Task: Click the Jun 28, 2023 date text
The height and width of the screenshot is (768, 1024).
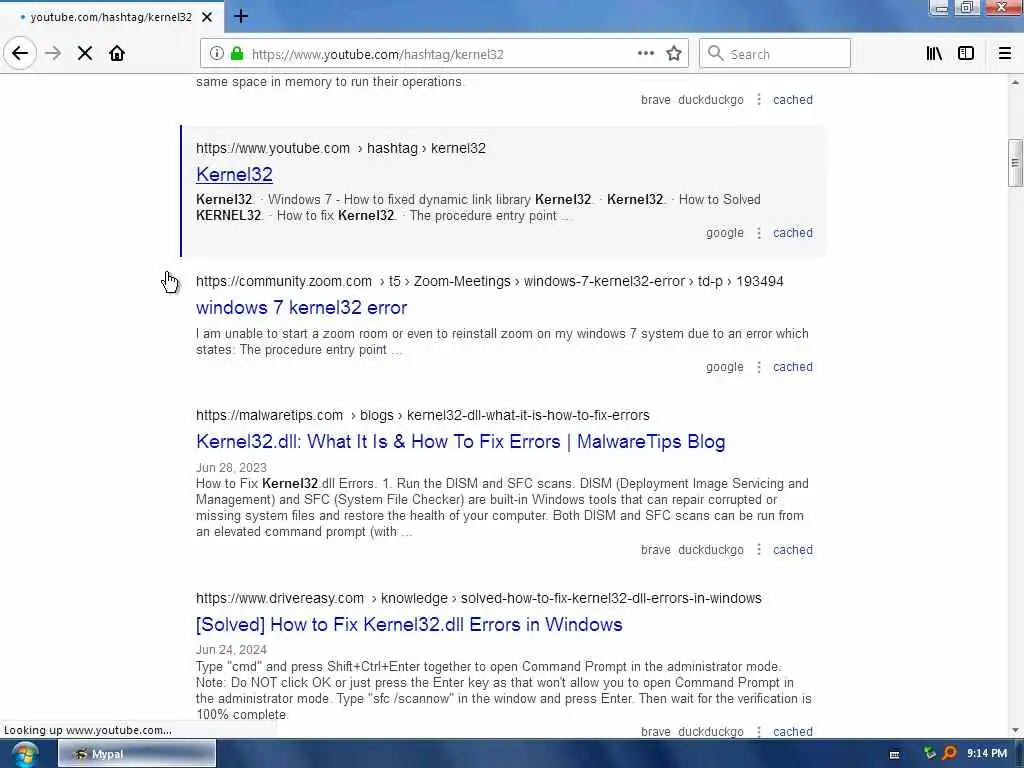Action: (x=231, y=468)
